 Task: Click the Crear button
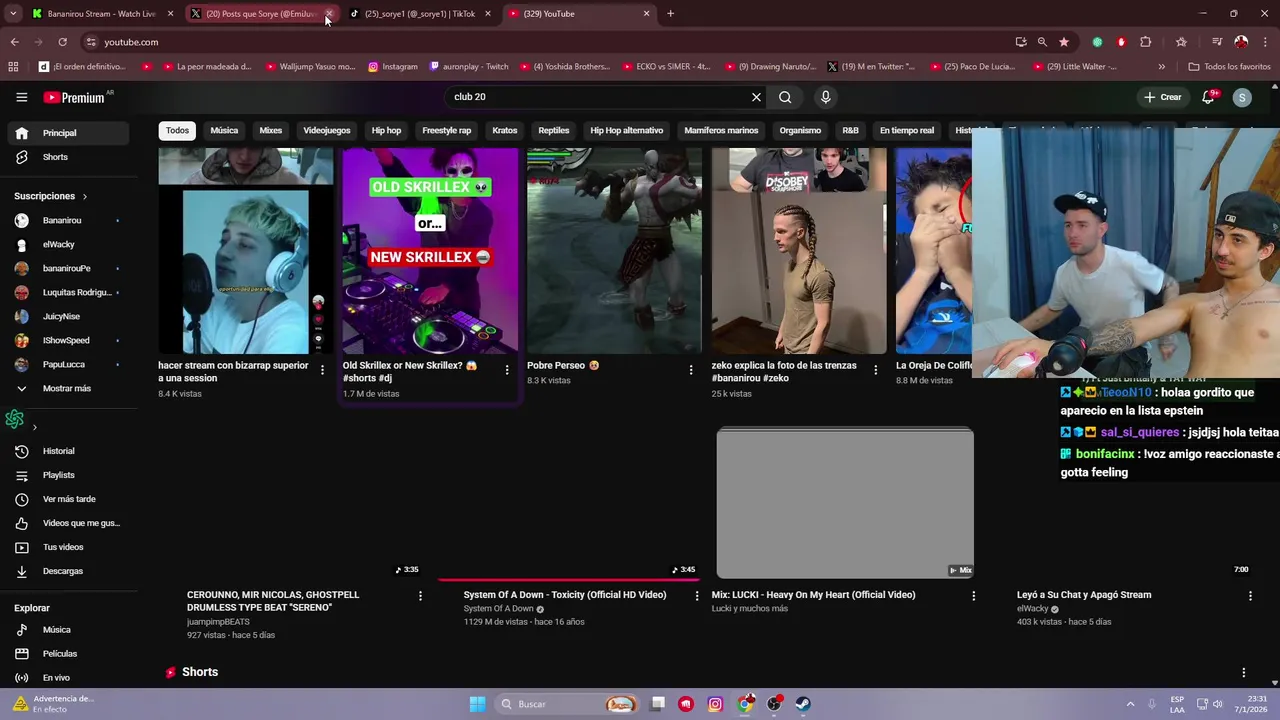point(1163,97)
